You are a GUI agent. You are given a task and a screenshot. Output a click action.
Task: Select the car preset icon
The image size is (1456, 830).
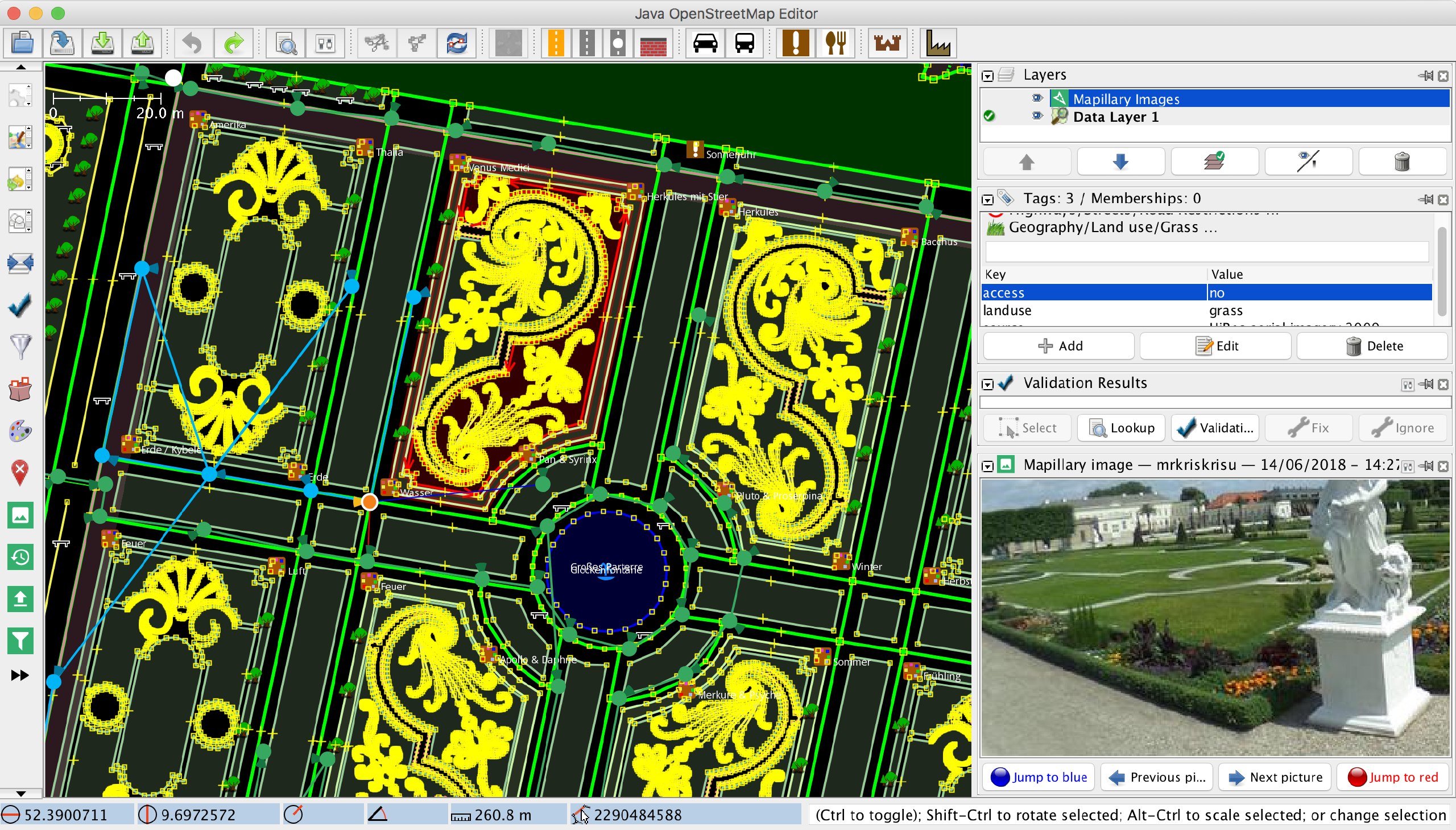pos(705,43)
